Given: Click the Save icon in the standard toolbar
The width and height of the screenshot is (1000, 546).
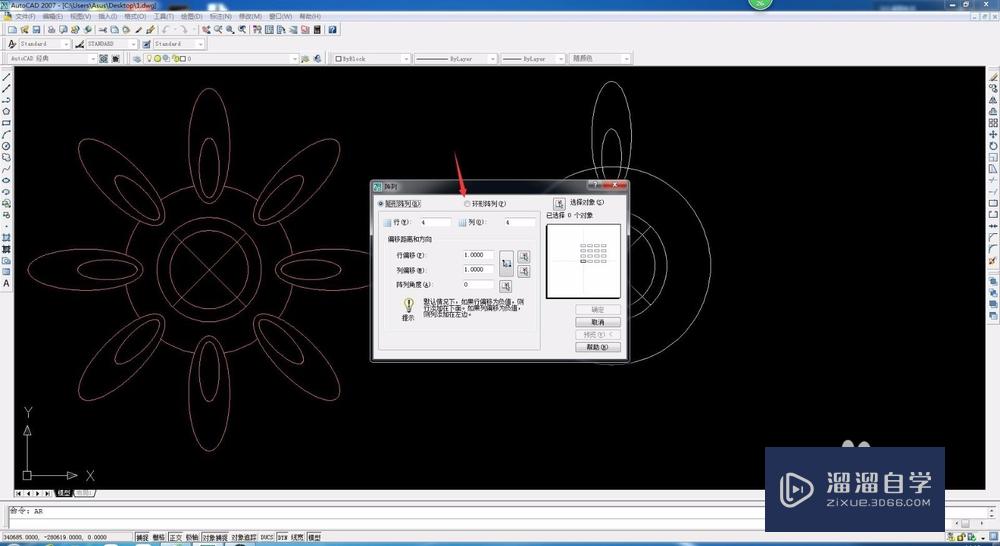Looking at the screenshot, I should pos(35,30).
